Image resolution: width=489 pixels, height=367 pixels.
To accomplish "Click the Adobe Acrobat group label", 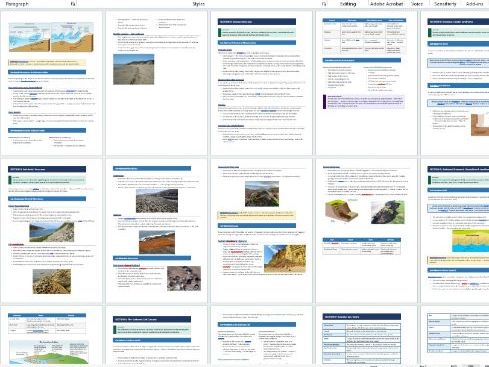I will click(x=386, y=4).
